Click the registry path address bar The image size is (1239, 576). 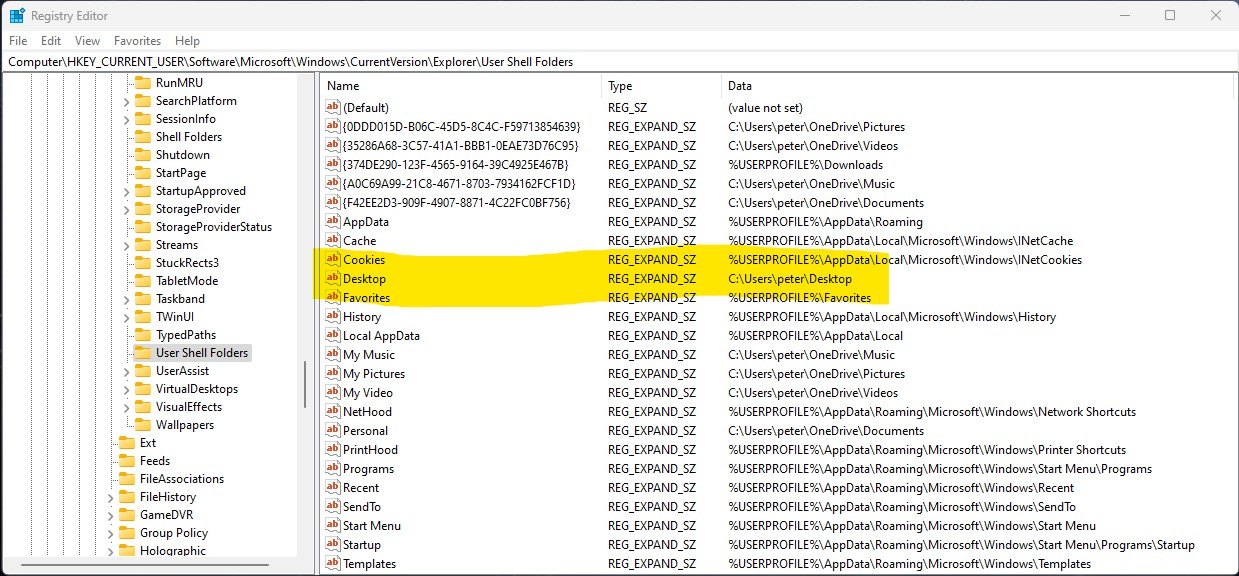pyautogui.click(x=619, y=62)
